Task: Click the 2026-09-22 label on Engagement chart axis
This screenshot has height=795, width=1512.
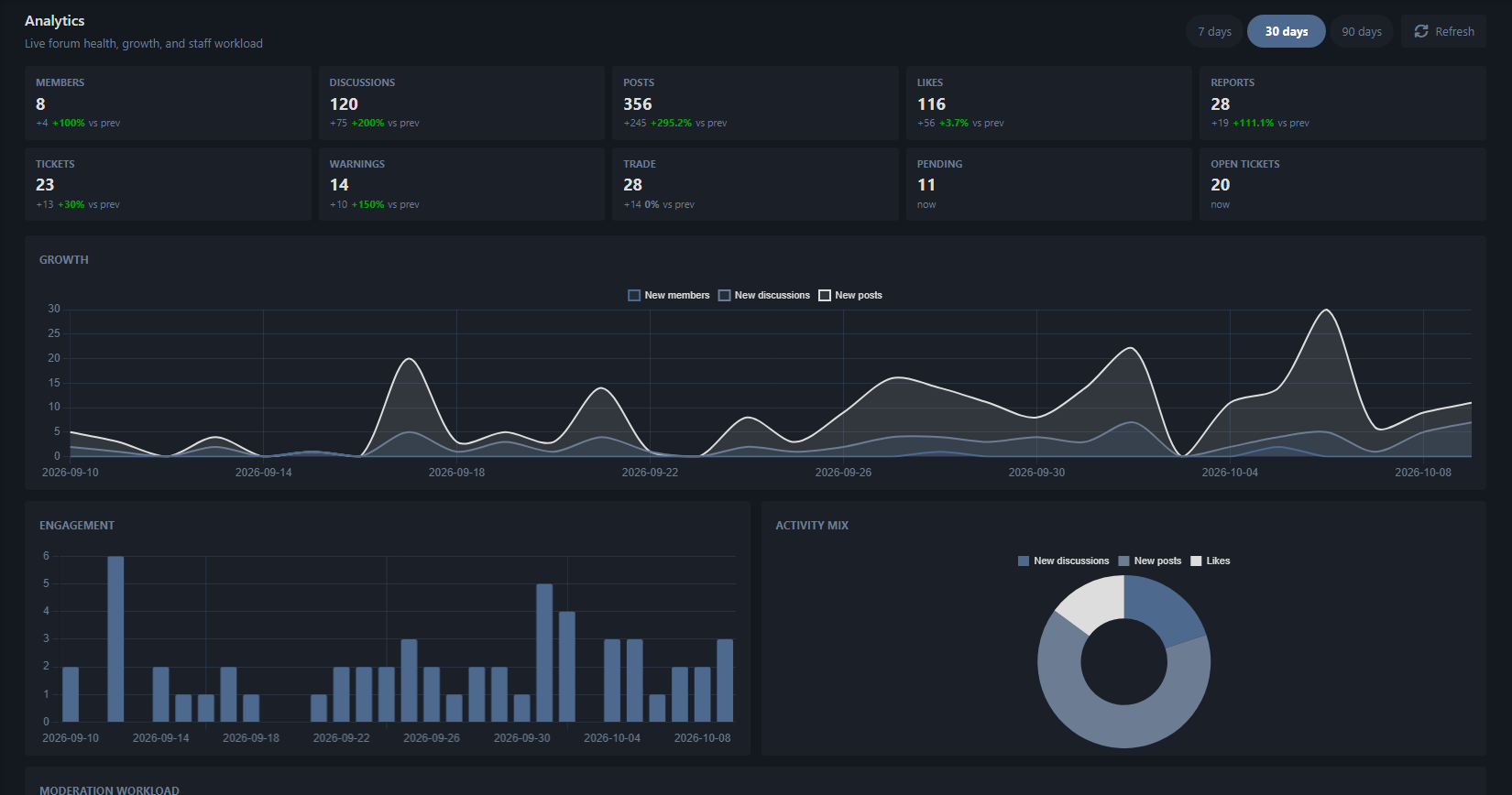Action: [x=341, y=738]
